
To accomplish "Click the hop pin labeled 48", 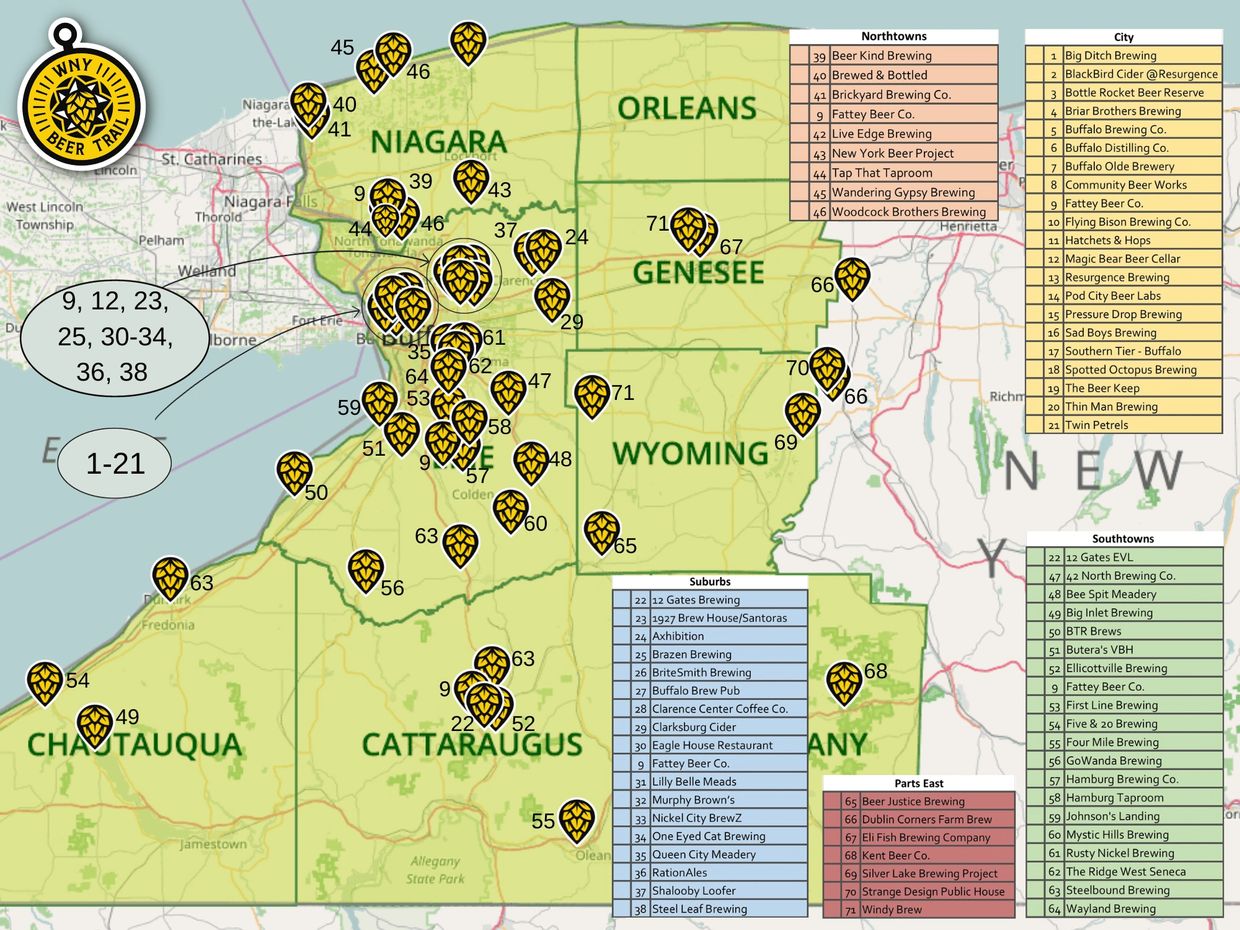I will (x=531, y=463).
